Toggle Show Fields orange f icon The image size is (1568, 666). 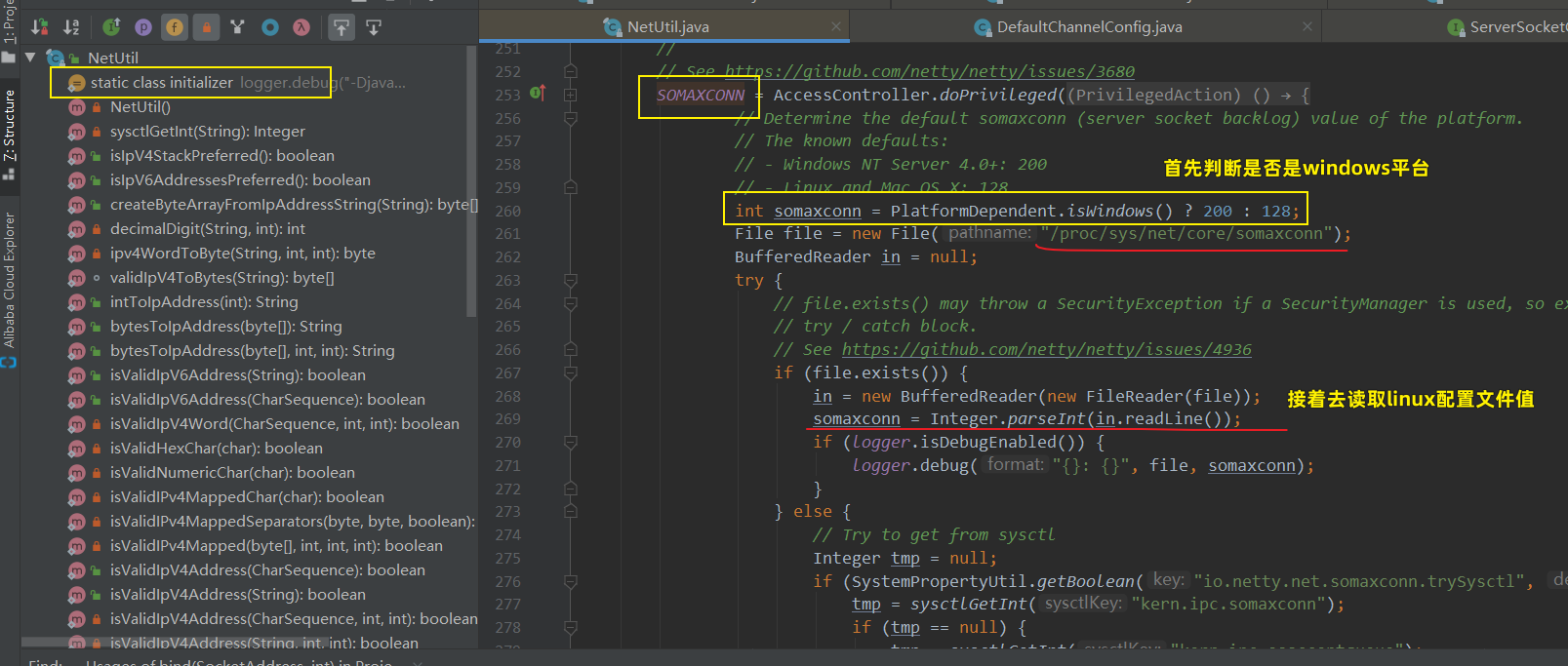[x=175, y=27]
